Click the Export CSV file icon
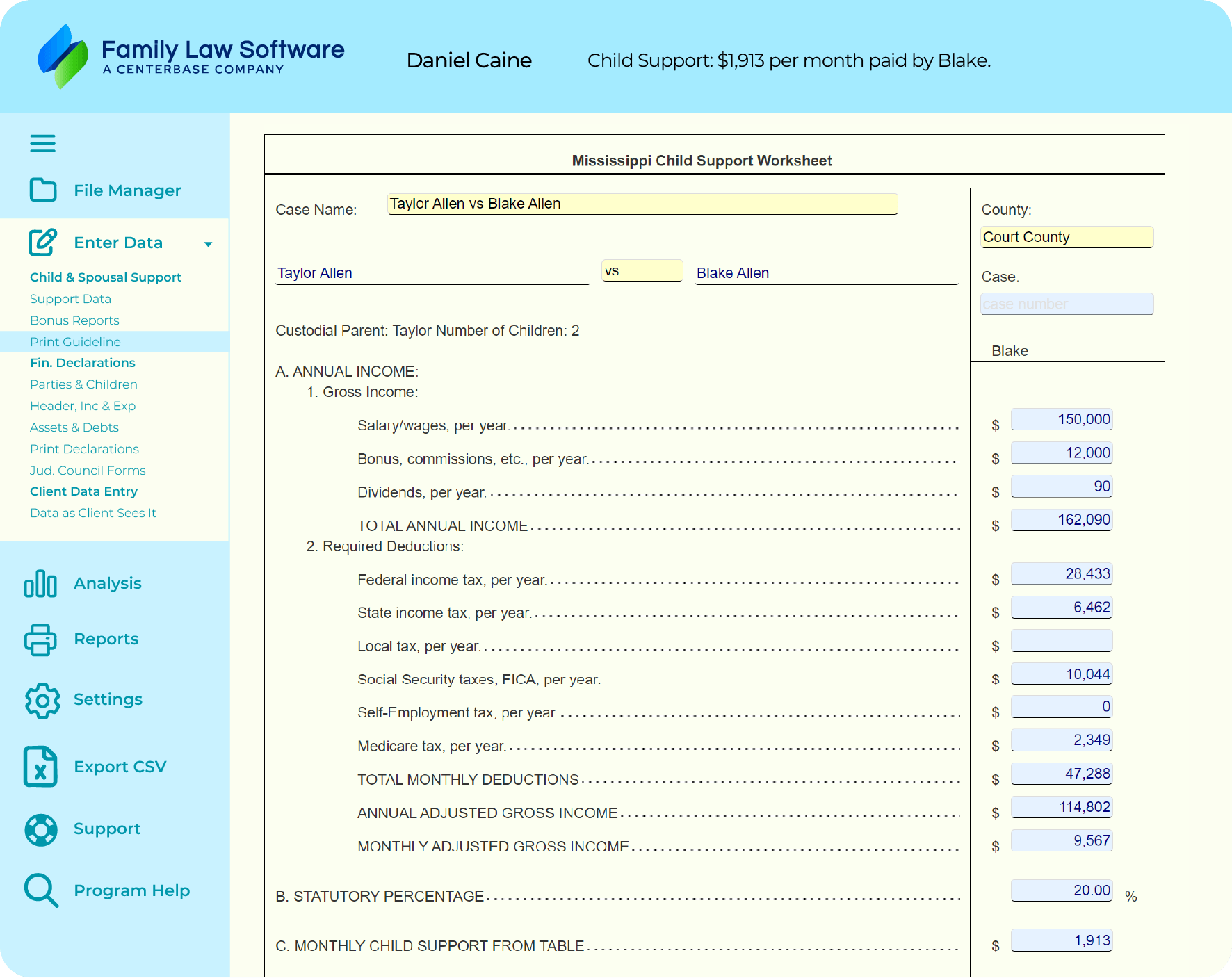1232x978 pixels. coord(40,767)
